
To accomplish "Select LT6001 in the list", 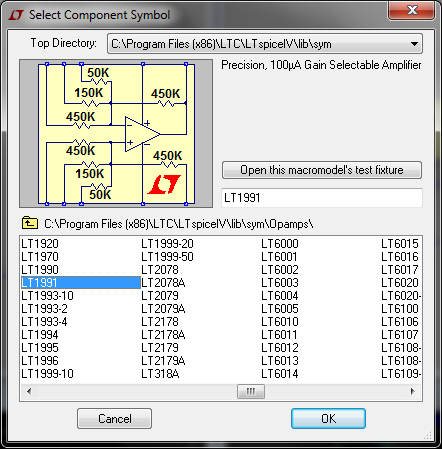I will point(279,257).
